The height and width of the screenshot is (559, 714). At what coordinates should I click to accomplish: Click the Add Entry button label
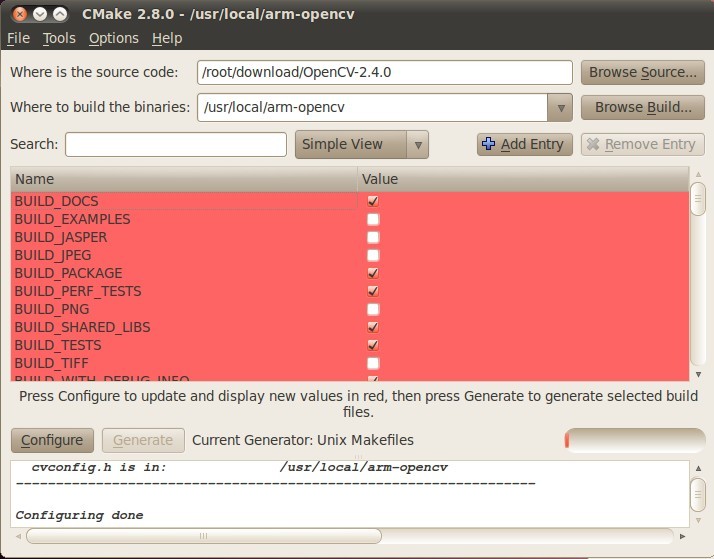point(532,144)
